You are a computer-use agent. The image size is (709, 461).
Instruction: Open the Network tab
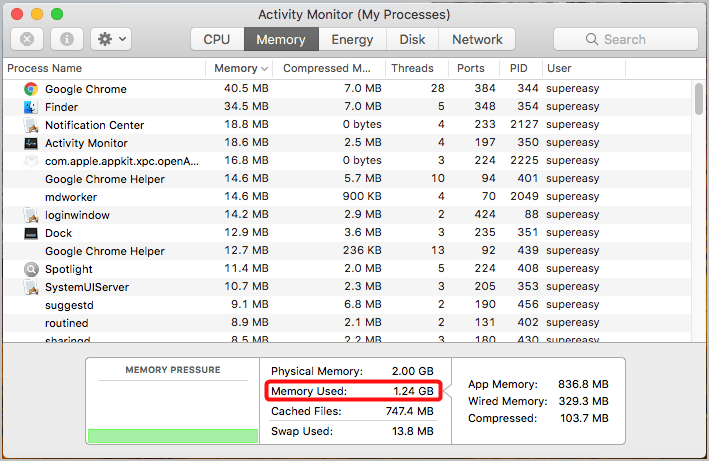[477, 39]
